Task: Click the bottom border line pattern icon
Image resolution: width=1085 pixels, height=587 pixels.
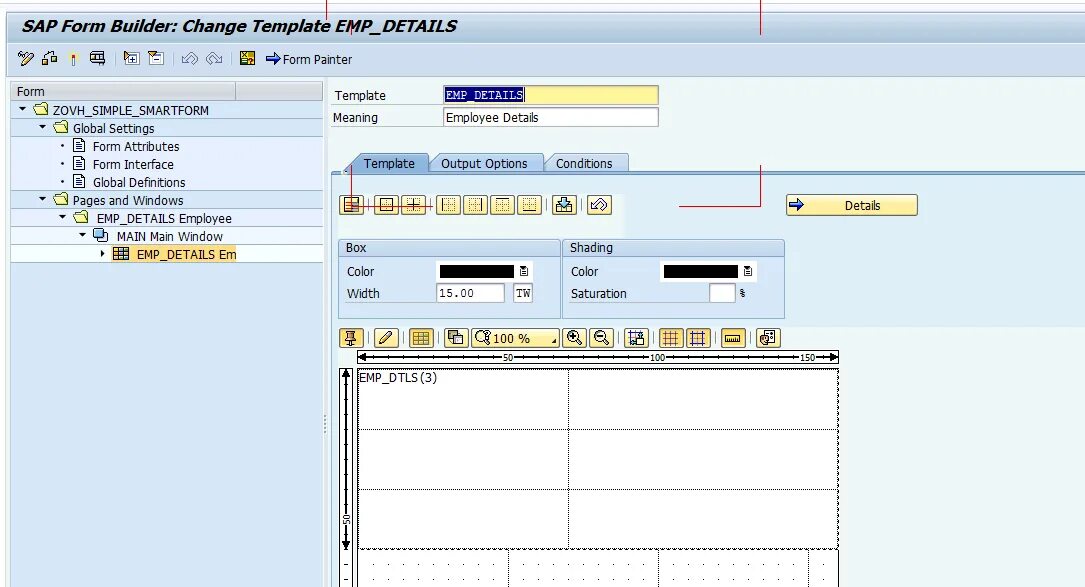Action: pos(529,205)
